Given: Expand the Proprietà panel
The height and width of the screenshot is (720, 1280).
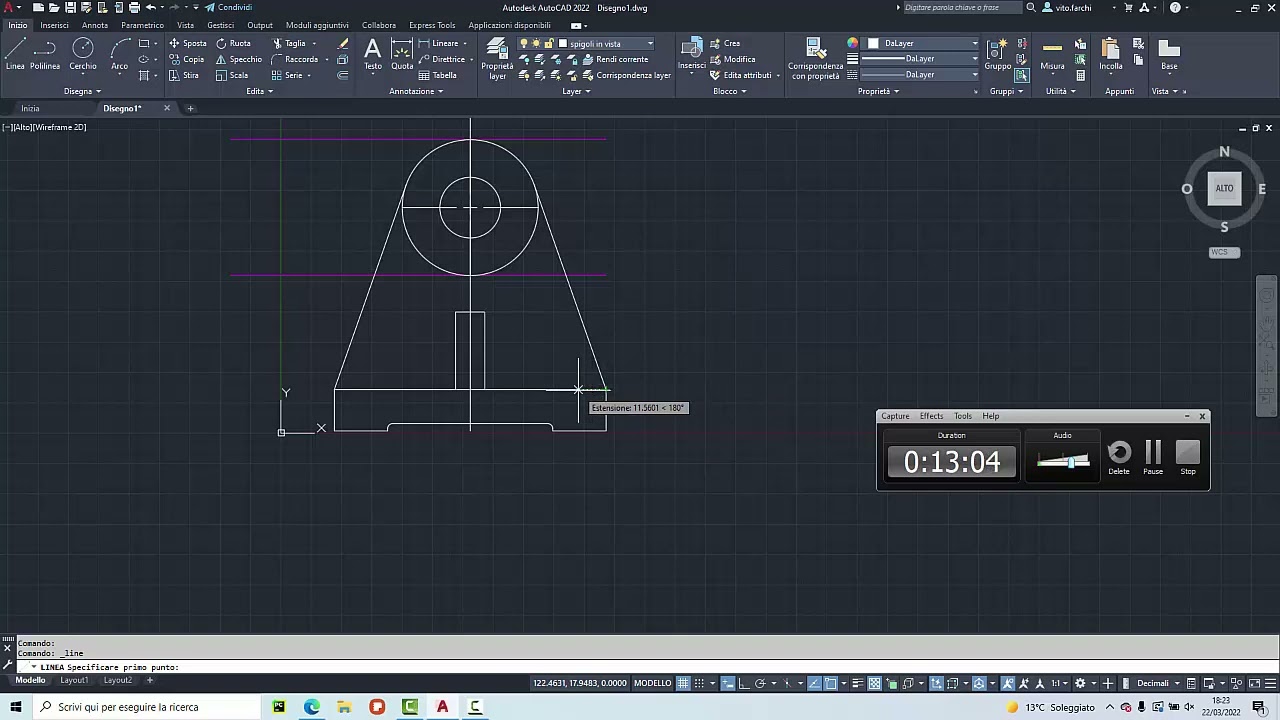Looking at the screenshot, I should [878, 91].
